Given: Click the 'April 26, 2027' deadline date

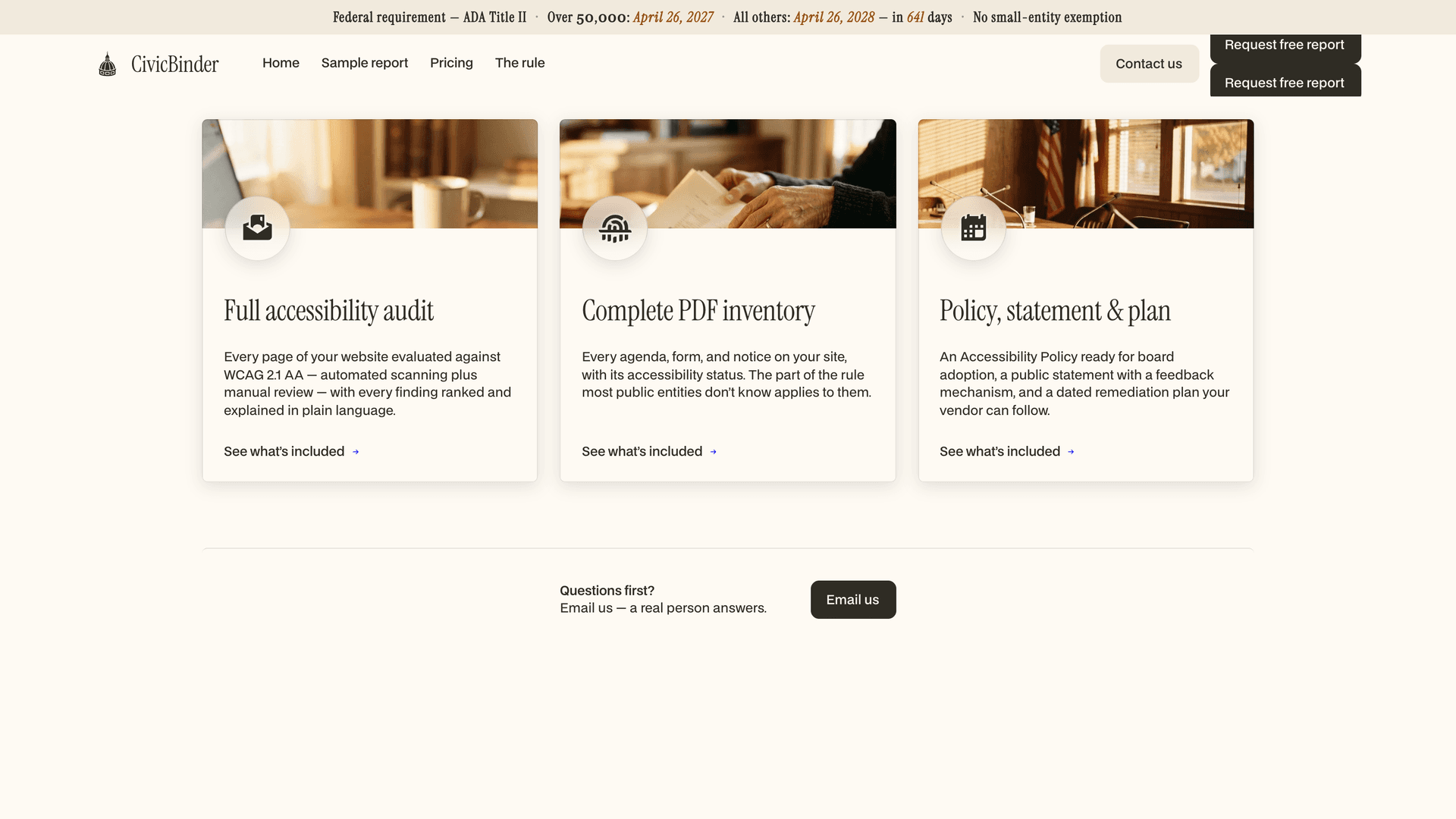Looking at the screenshot, I should (x=673, y=17).
